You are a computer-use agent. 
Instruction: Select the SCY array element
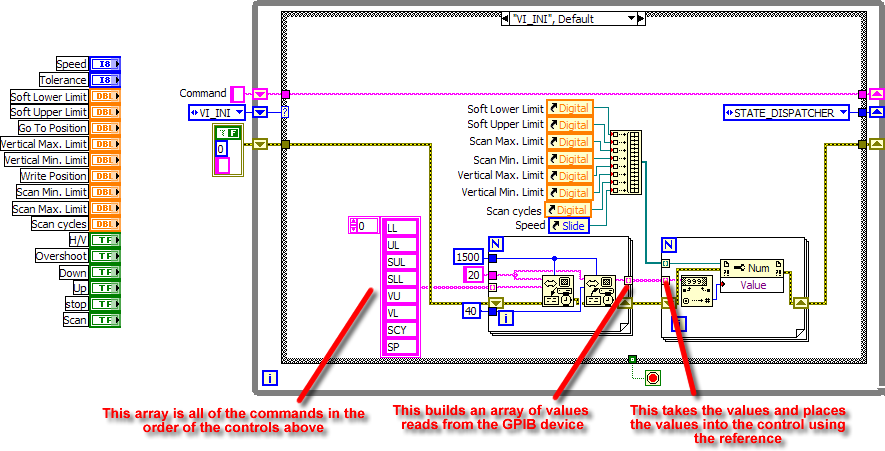[x=401, y=330]
